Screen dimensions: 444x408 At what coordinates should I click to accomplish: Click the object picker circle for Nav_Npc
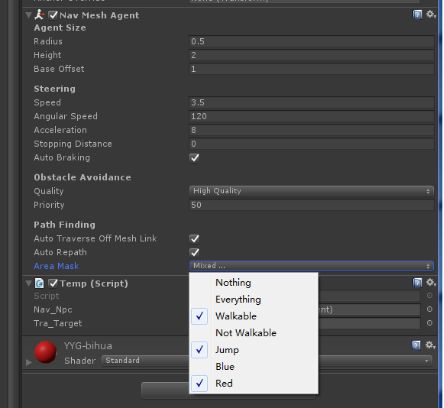(429, 309)
